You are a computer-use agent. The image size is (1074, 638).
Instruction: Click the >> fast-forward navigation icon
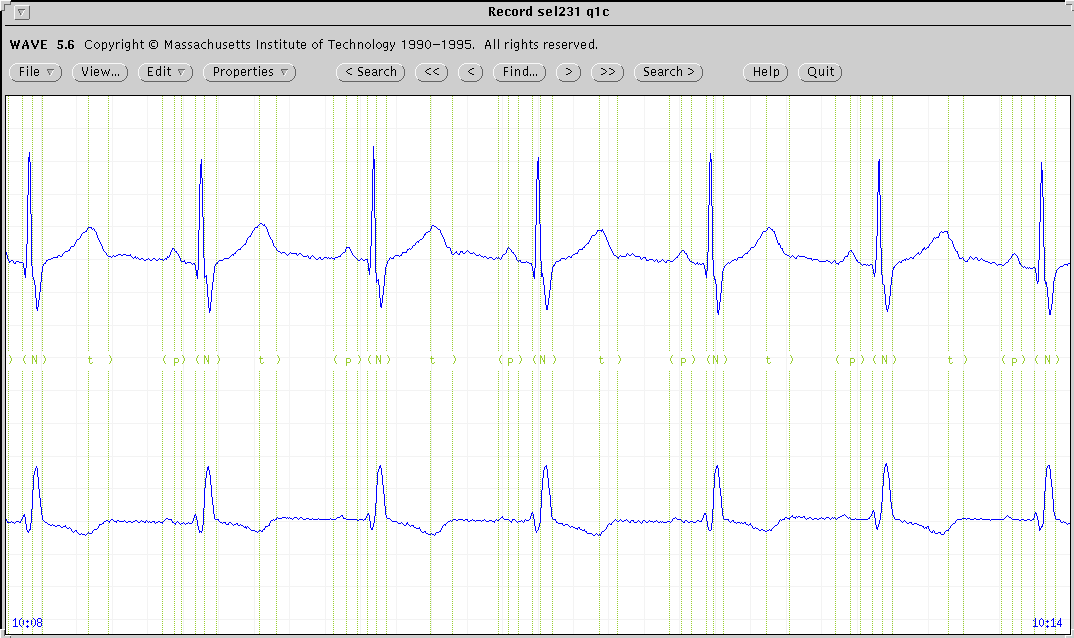pyautogui.click(x=607, y=72)
